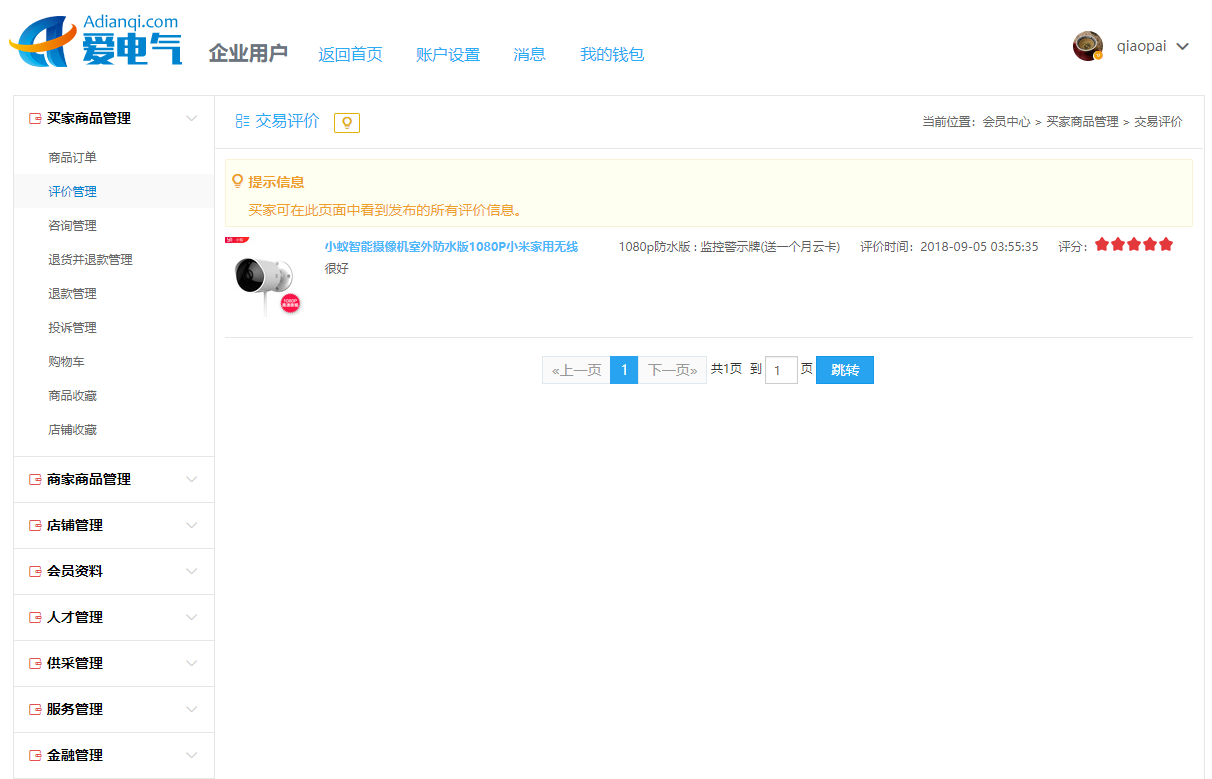
Task: Open the 小蚁智能摄像机 product title link
Action: (x=451, y=247)
